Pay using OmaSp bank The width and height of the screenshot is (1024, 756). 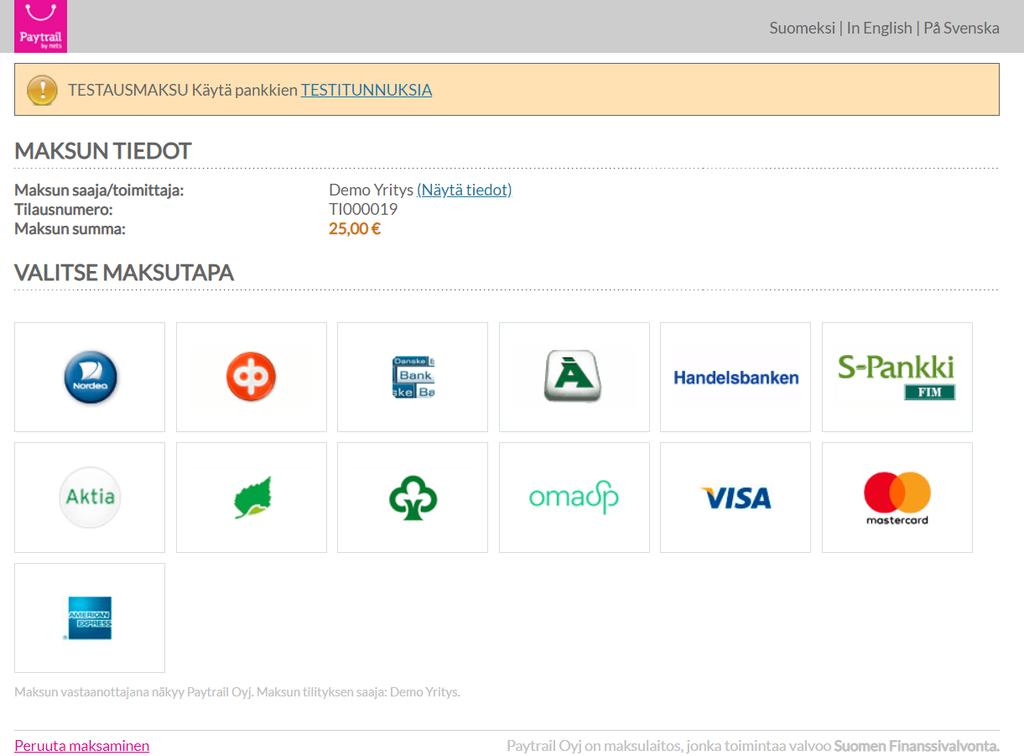click(x=574, y=497)
